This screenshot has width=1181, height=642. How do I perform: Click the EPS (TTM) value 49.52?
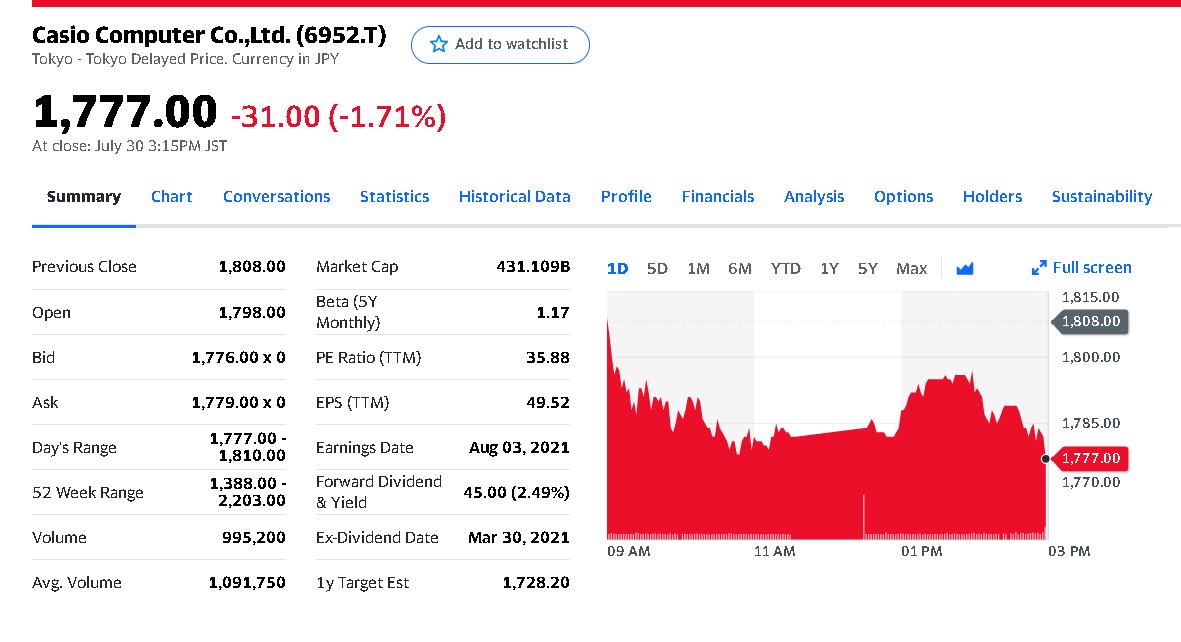548,403
